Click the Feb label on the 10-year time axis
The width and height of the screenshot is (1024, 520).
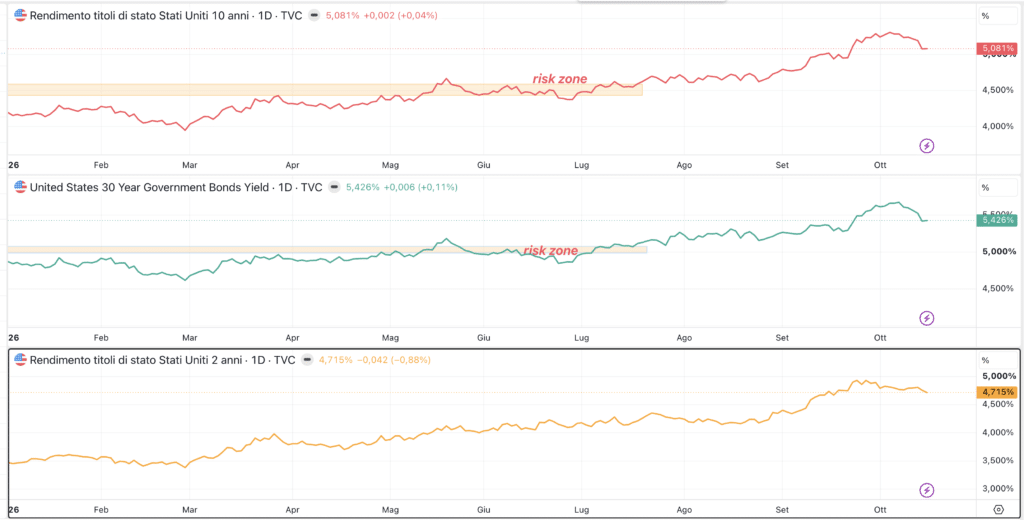pos(101,165)
